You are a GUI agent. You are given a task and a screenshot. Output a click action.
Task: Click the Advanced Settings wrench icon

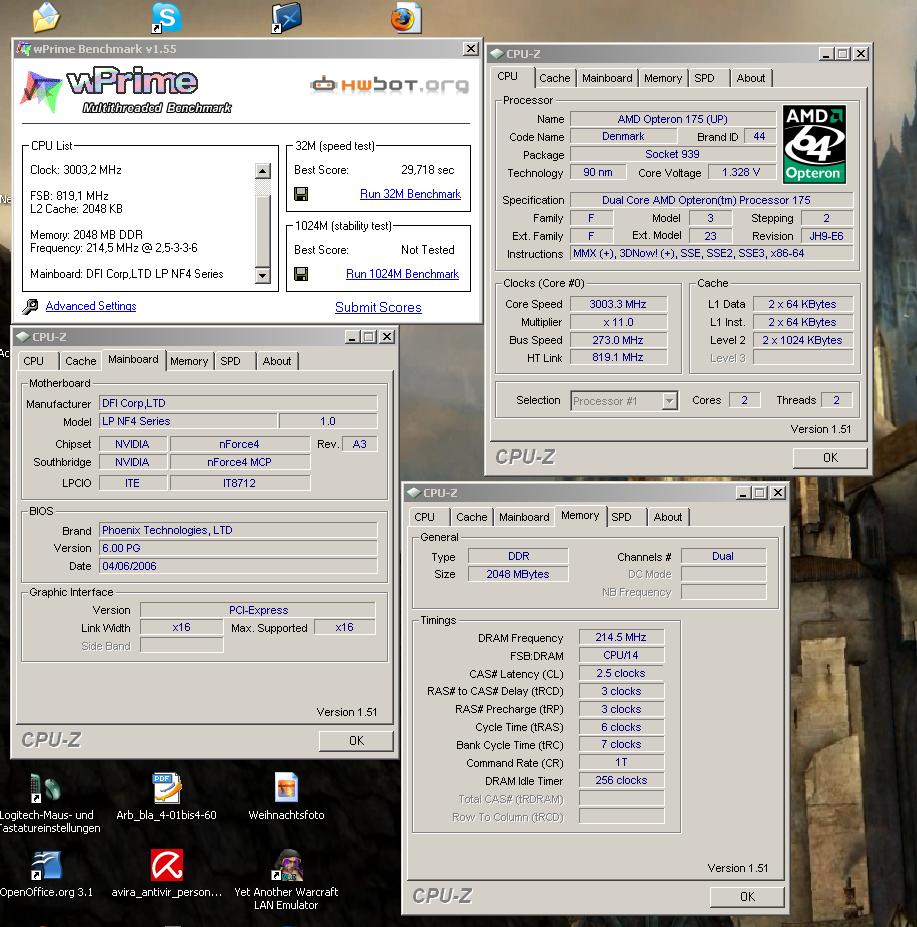30,306
